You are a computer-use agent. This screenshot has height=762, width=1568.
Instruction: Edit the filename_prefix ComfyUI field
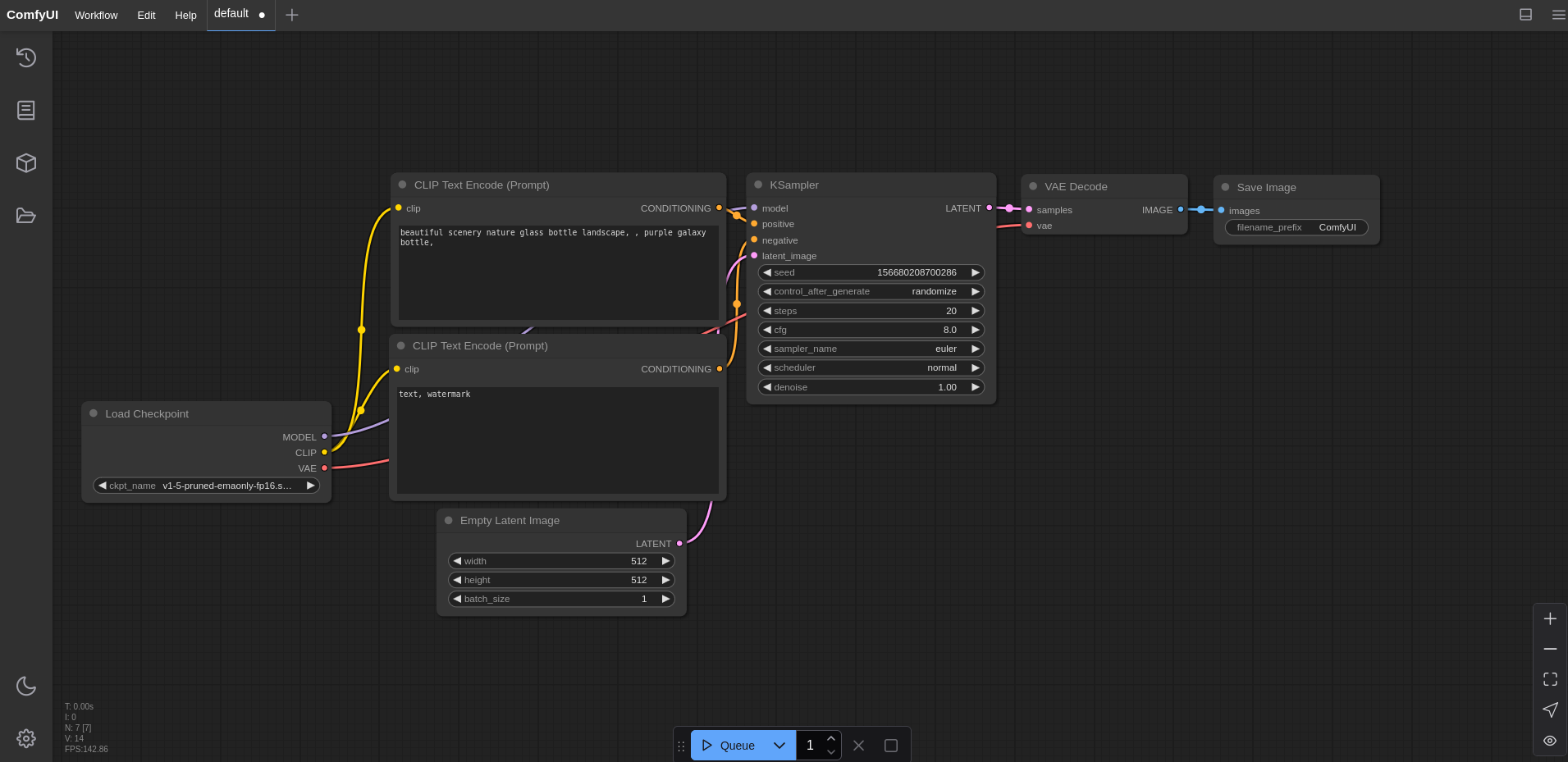1296,227
